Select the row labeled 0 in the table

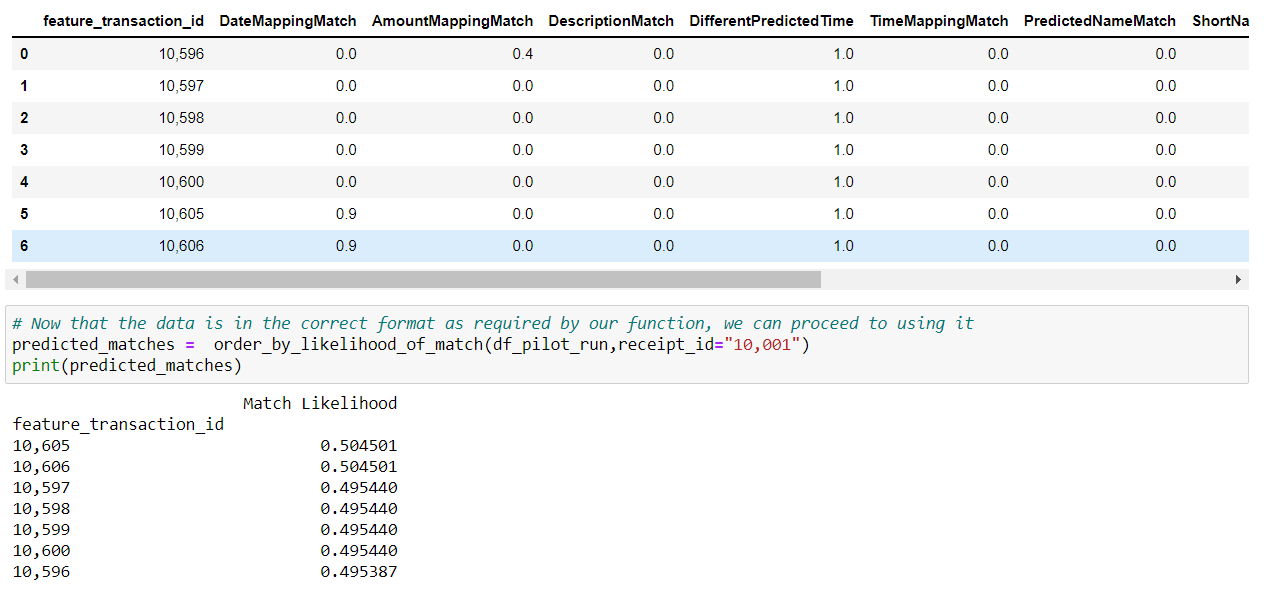point(24,54)
